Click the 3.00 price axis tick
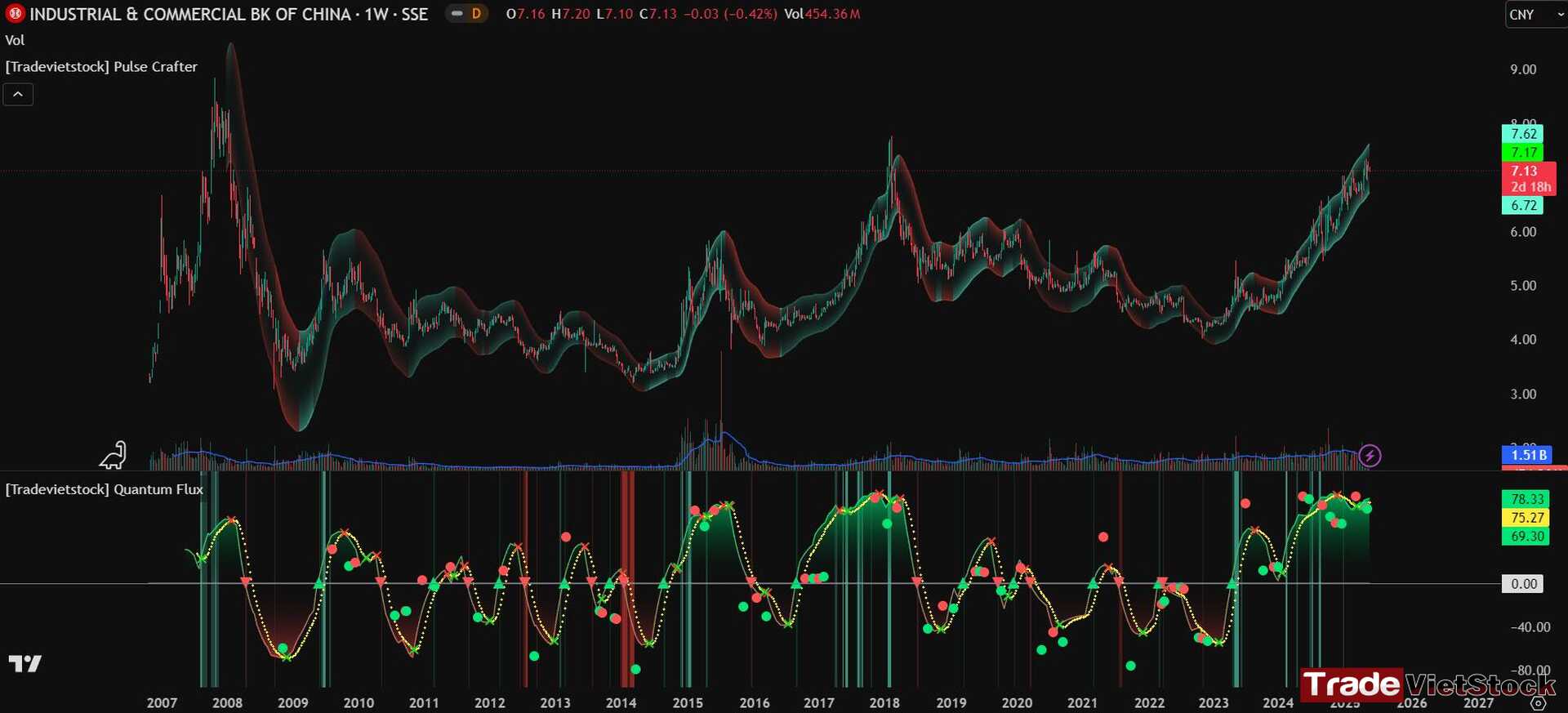 (x=1523, y=394)
